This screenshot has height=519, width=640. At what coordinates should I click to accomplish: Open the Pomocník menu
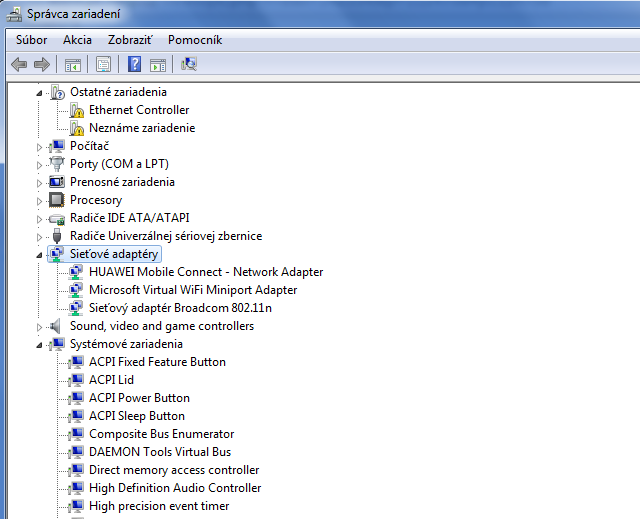pos(195,40)
